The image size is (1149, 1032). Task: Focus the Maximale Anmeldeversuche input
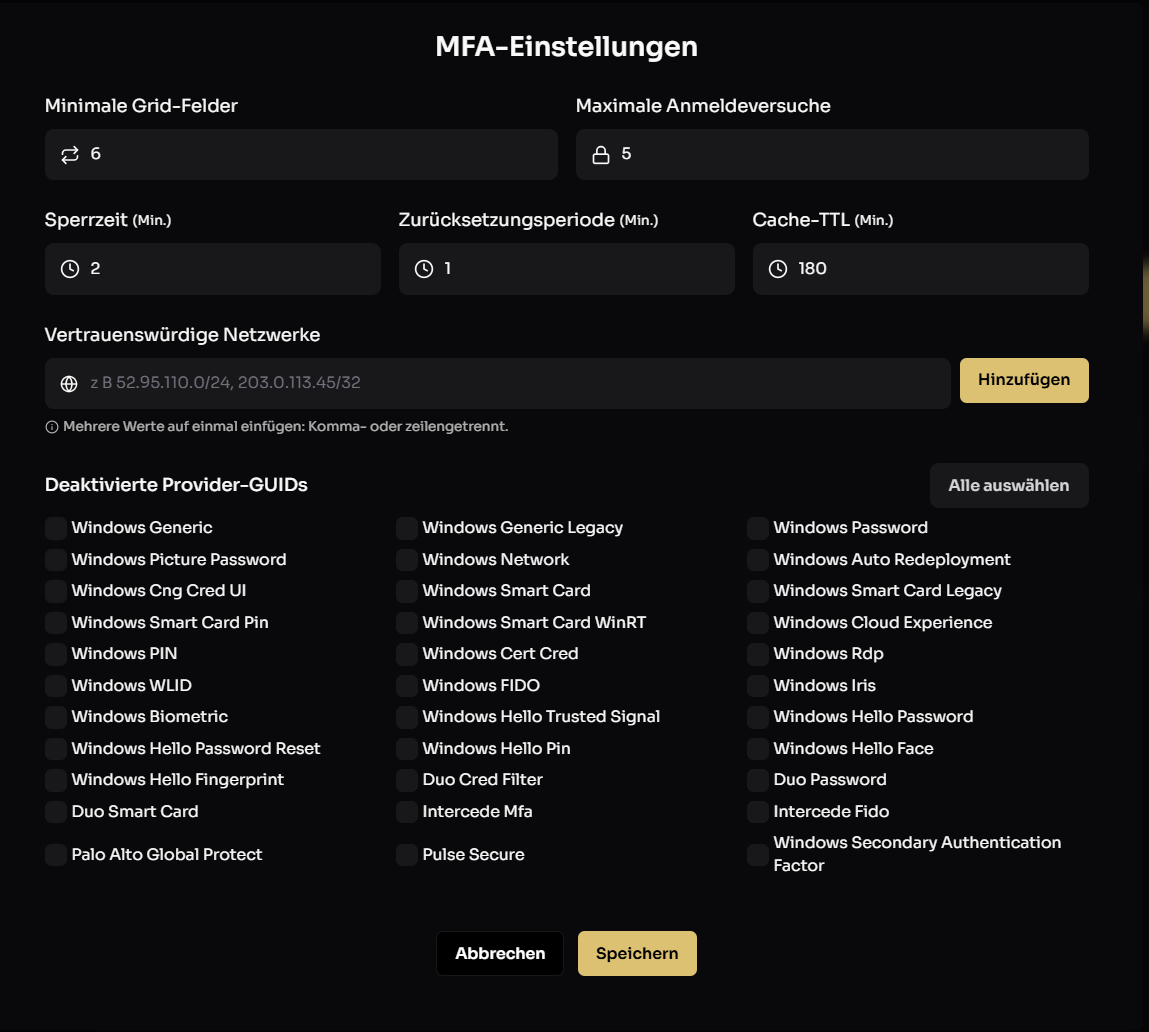click(832, 155)
